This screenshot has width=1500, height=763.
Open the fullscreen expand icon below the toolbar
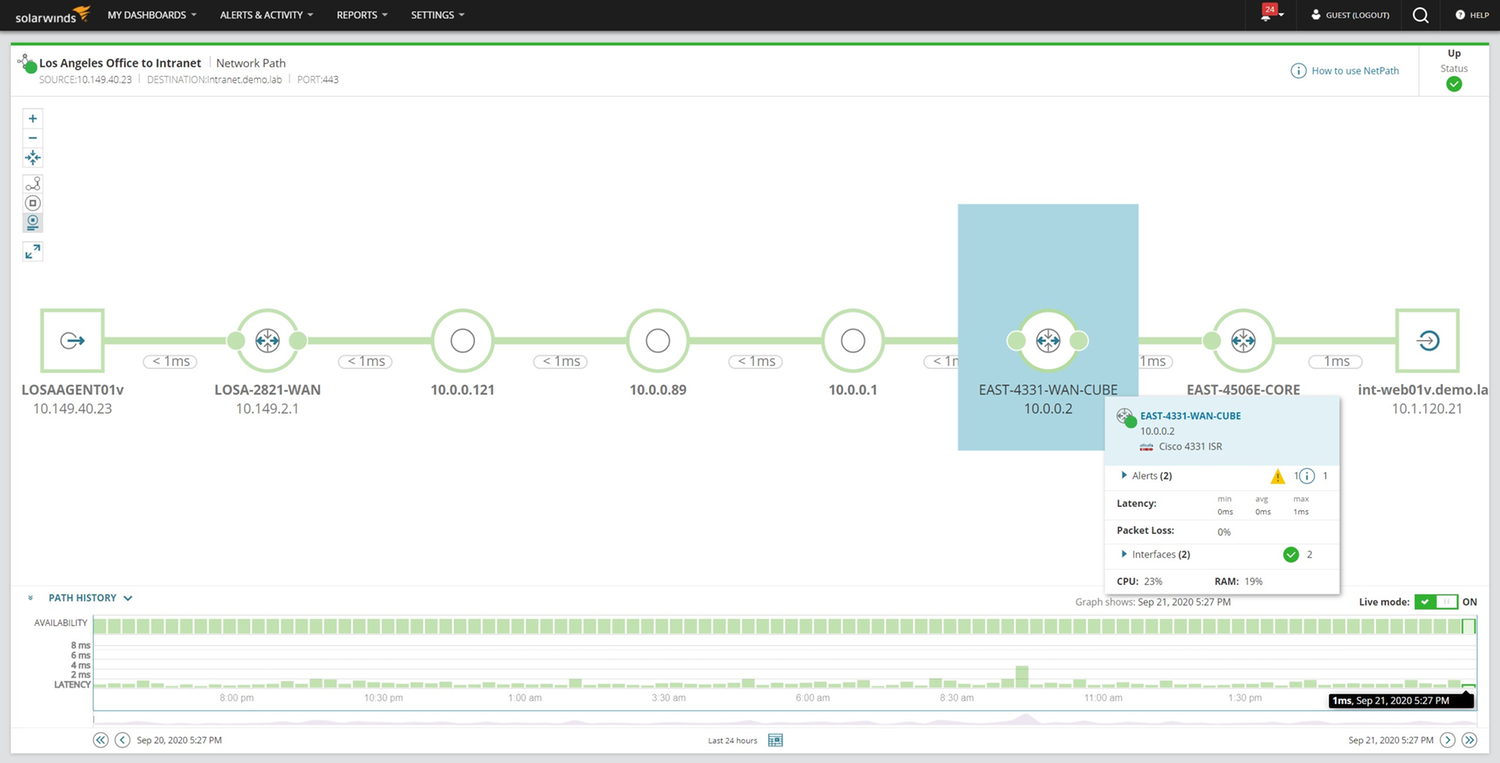coord(32,251)
